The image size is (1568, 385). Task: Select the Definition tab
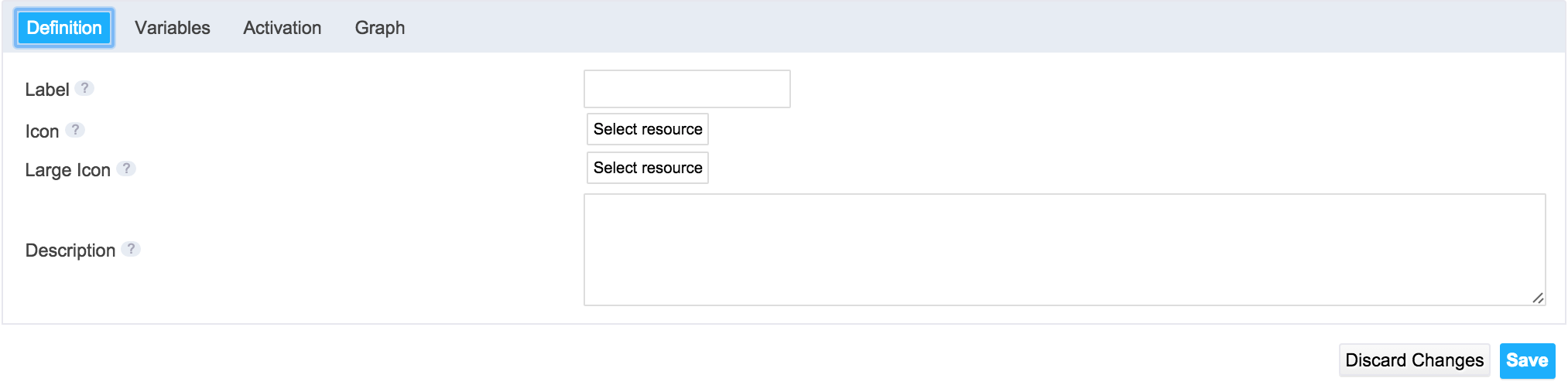64,28
